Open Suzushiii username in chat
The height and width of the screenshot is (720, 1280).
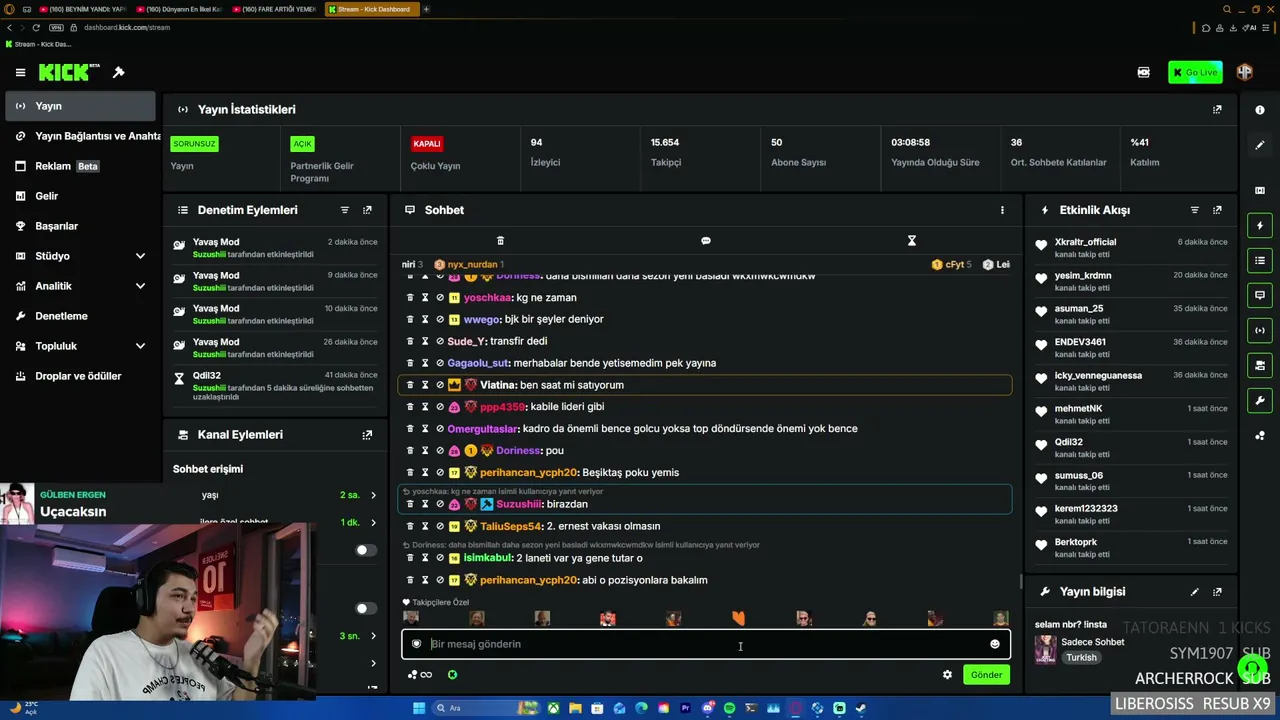pyautogui.click(x=519, y=504)
